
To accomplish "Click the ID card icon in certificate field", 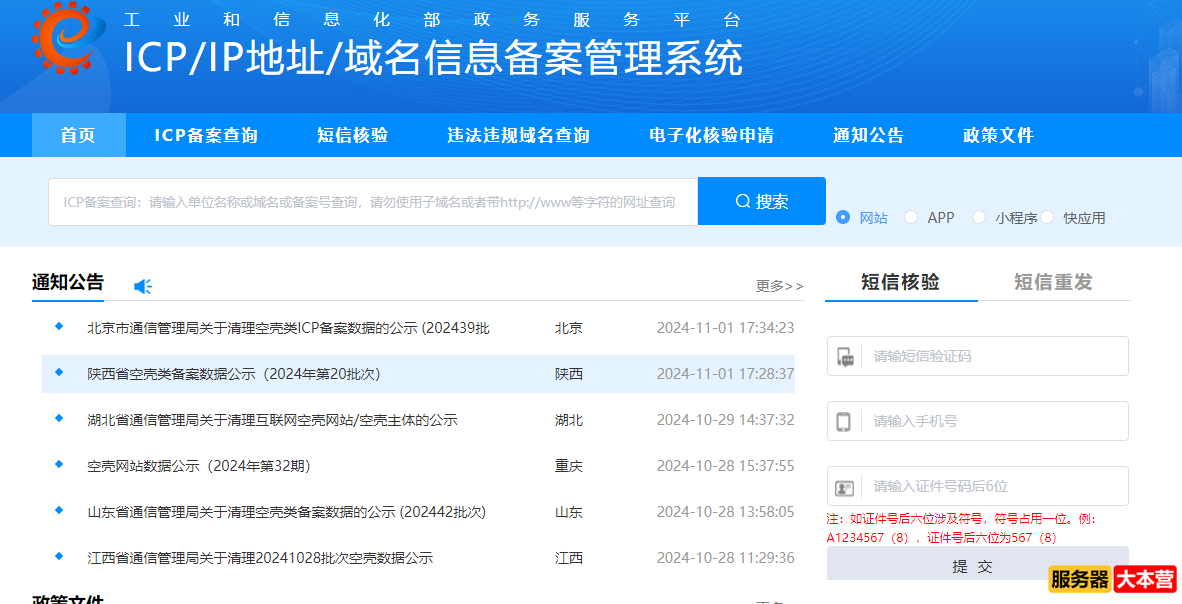I will tap(845, 487).
